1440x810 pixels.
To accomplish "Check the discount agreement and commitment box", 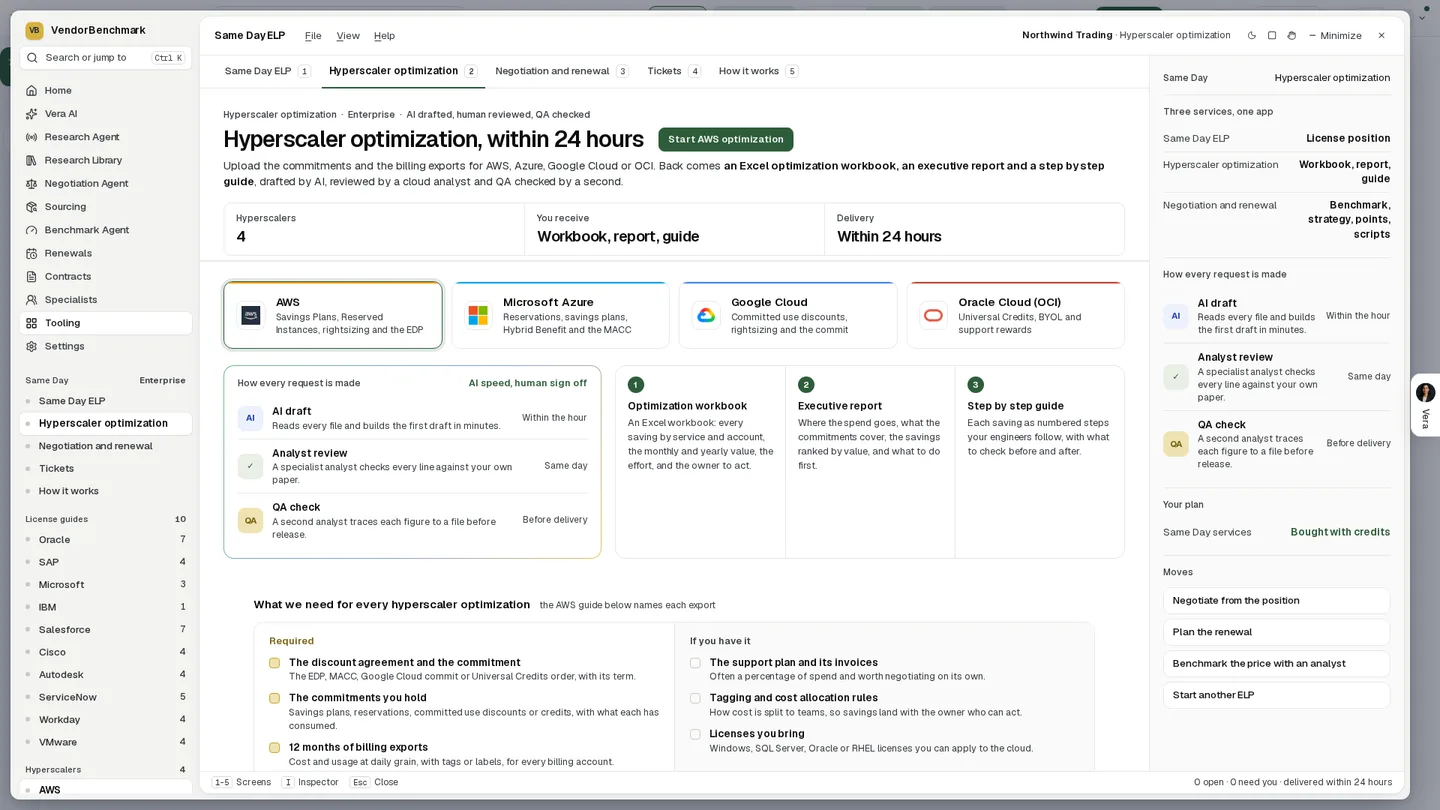I will point(274,663).
